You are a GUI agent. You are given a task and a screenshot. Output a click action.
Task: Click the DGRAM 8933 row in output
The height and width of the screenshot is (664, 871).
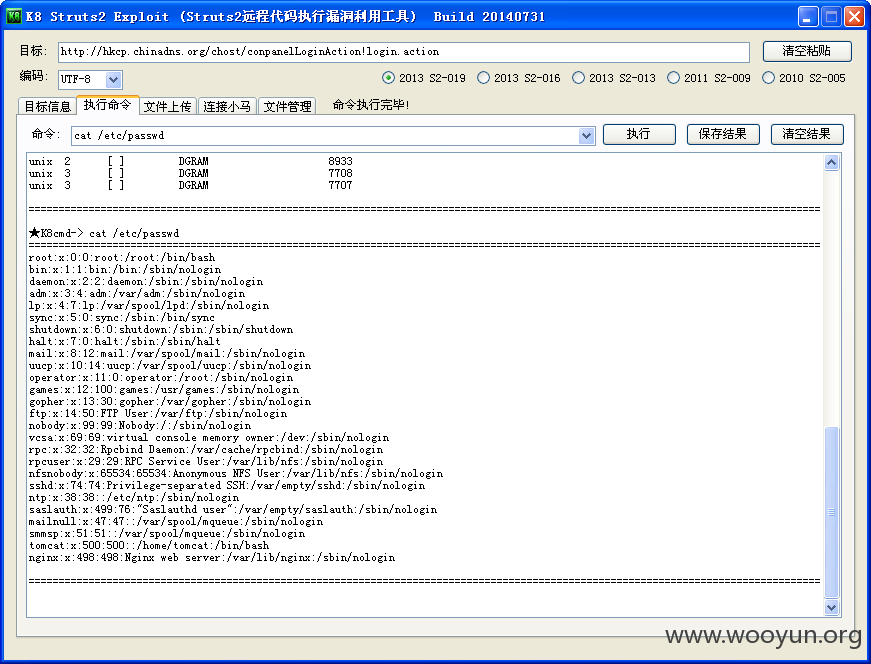[x=191, y=161]
